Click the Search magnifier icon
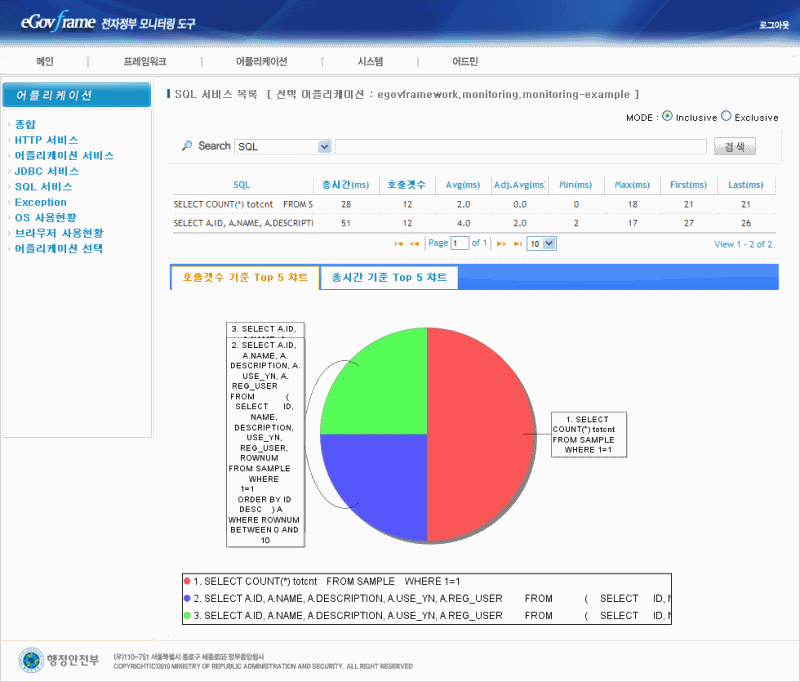 pos(187,146)
